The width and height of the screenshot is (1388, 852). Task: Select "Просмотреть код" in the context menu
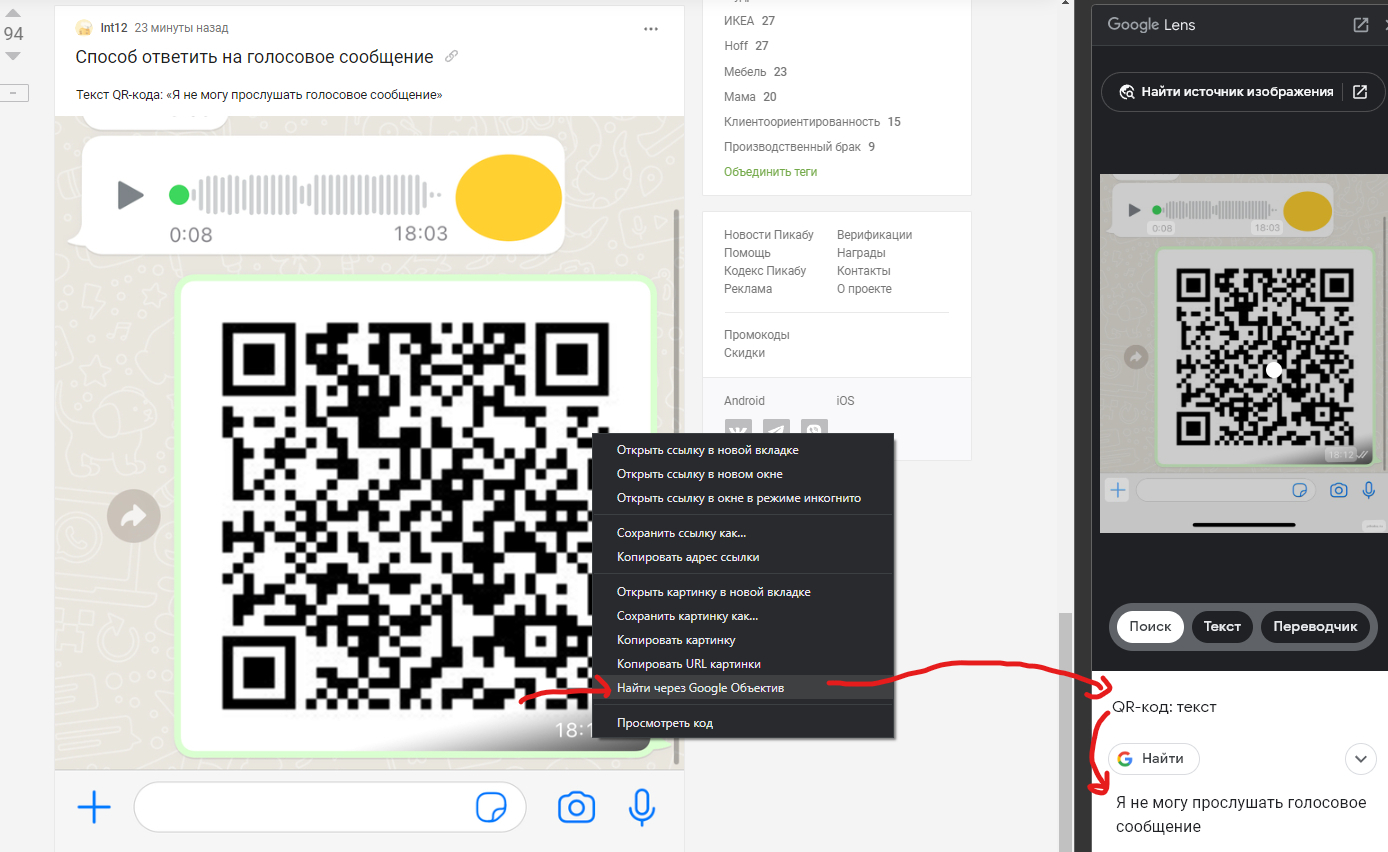742,723
